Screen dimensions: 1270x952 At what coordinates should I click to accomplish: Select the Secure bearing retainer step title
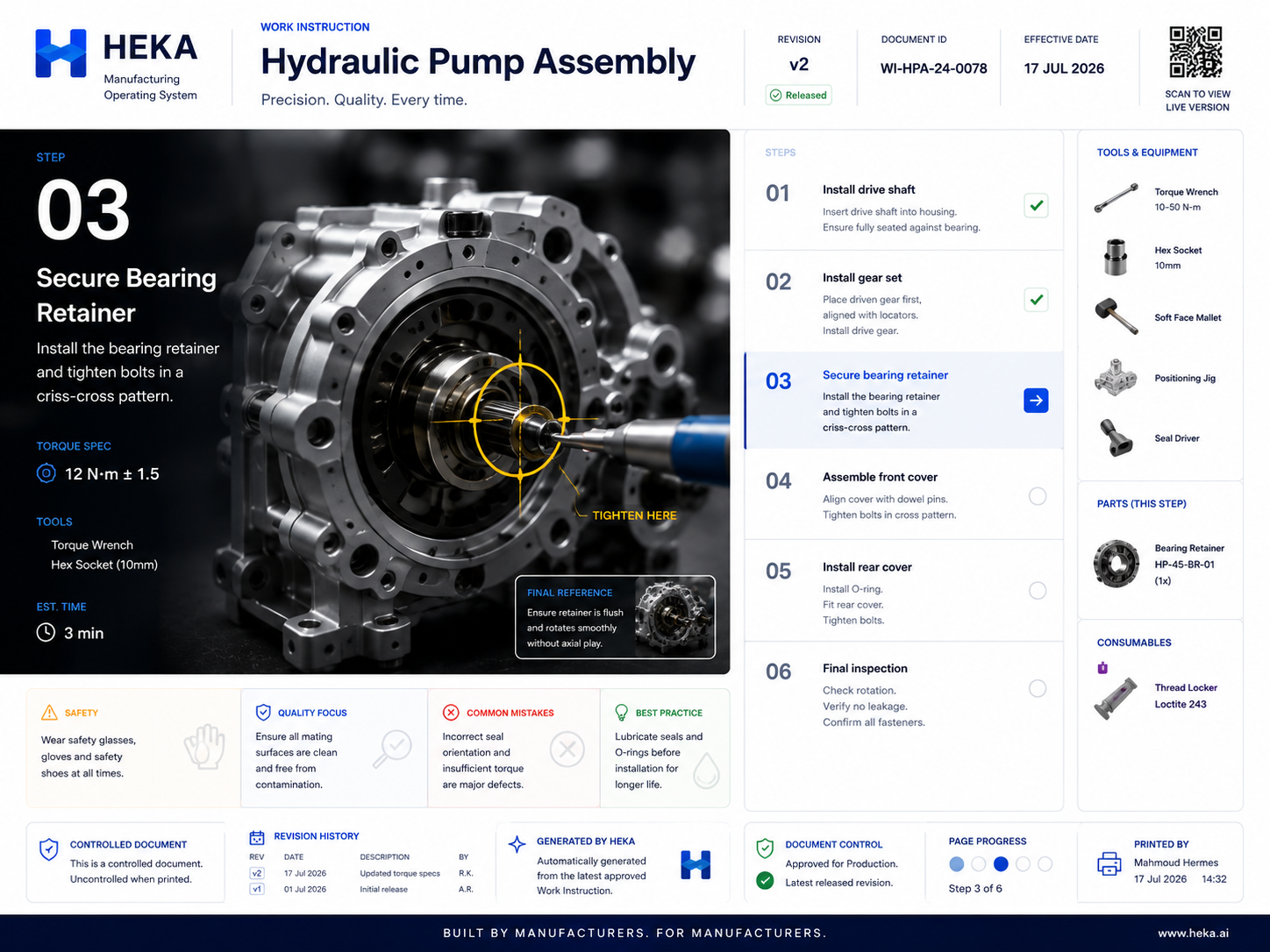(885, 375)
